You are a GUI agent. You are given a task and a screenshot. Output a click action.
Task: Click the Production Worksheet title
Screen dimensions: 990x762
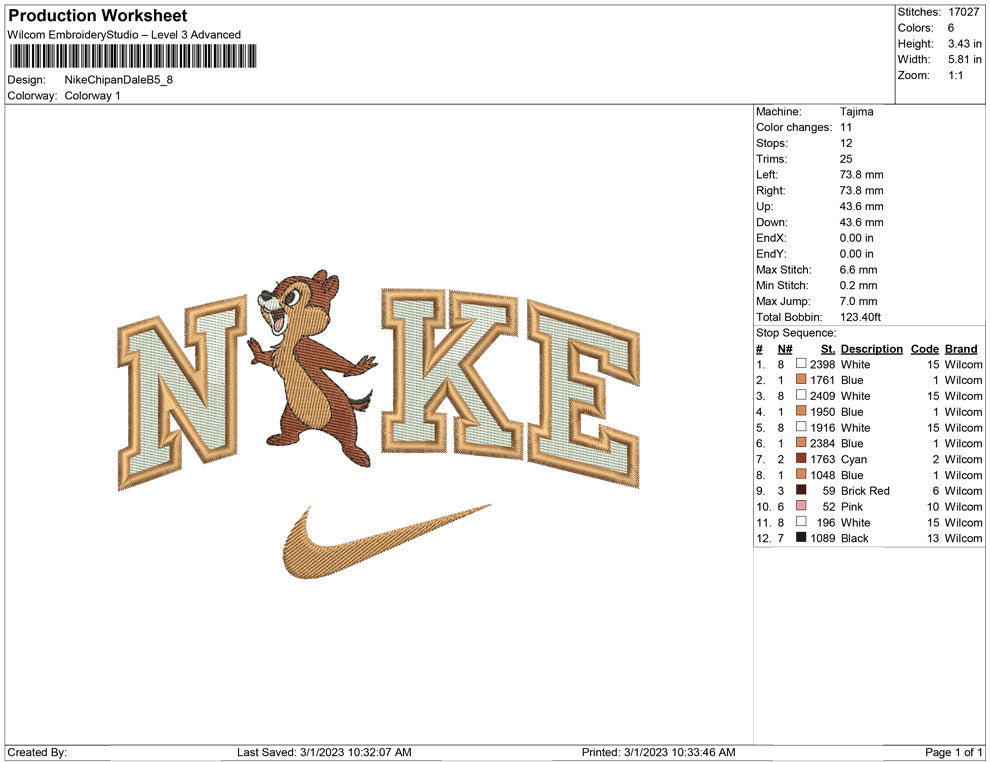98,16
